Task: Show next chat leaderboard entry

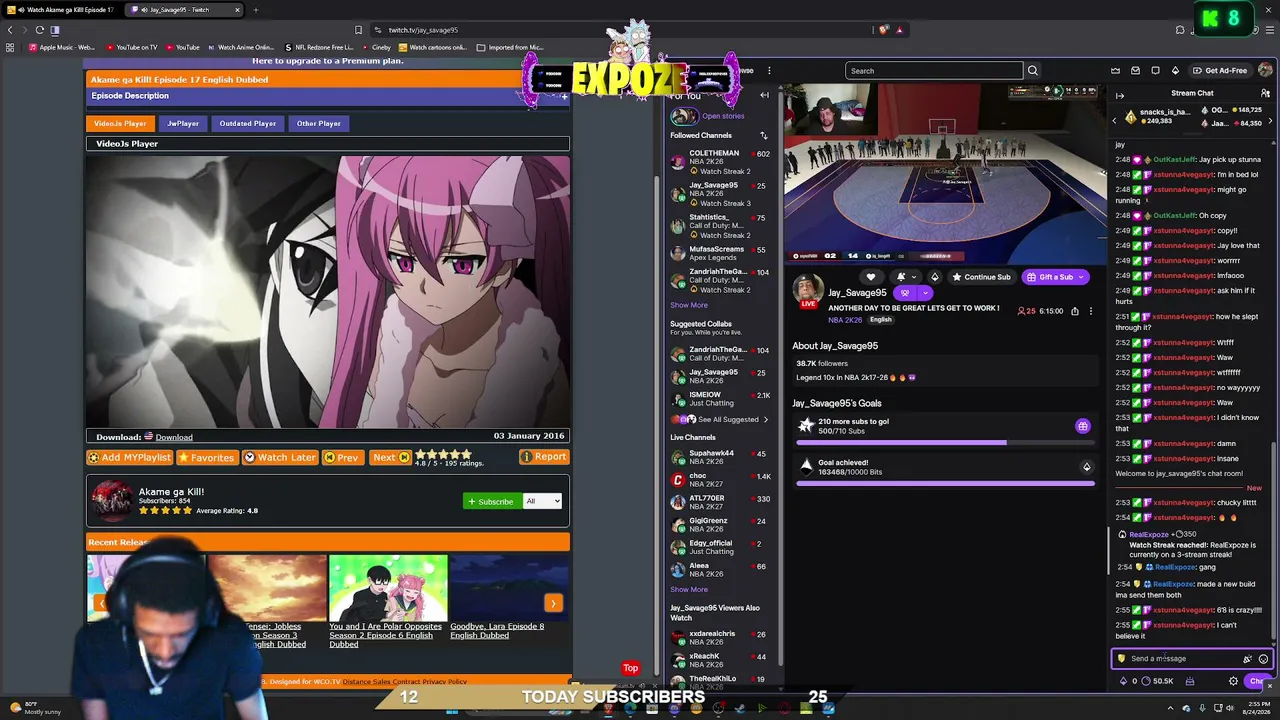Action: 1270,121
